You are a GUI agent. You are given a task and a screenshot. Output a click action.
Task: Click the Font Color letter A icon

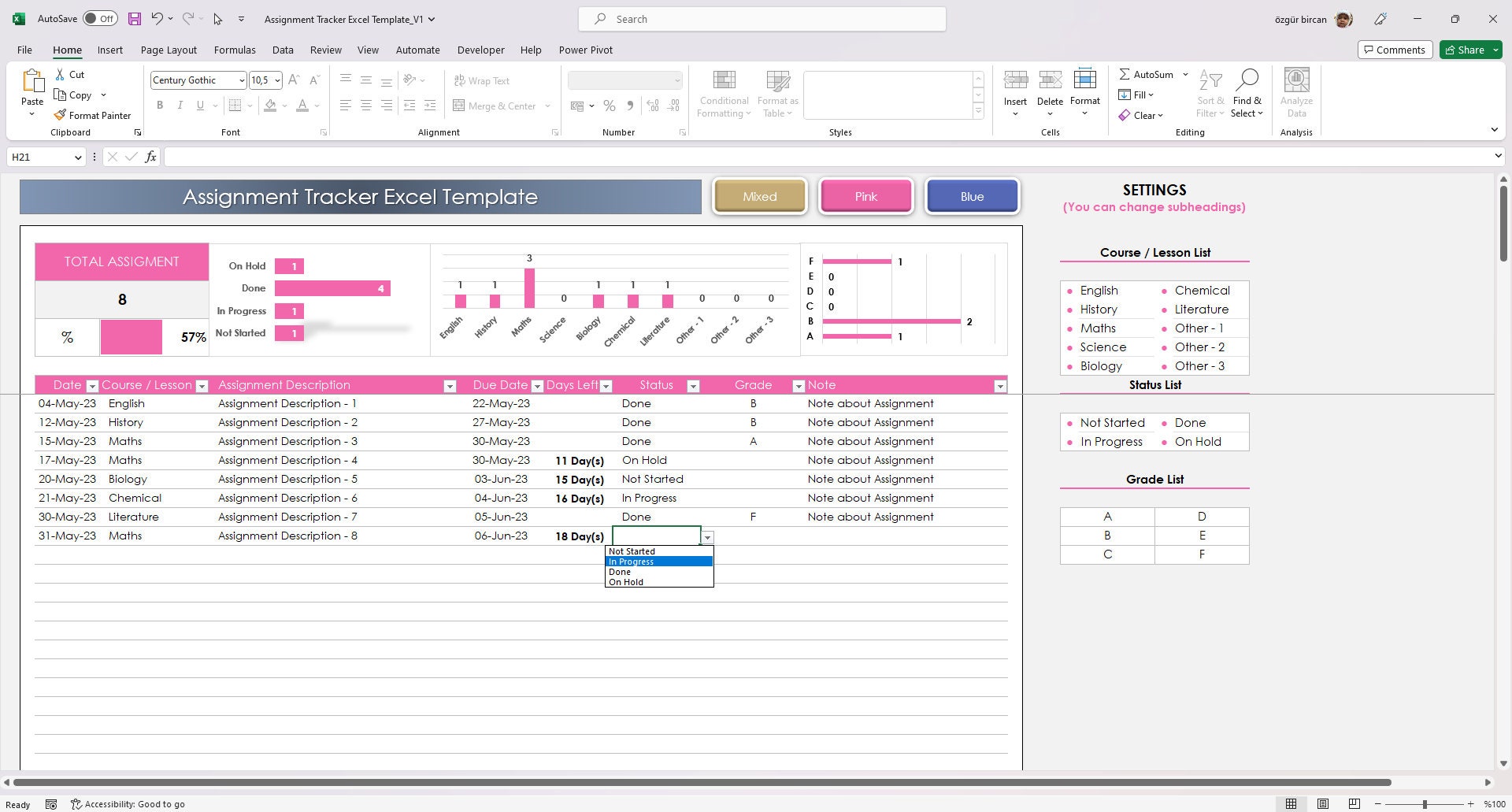302,106
